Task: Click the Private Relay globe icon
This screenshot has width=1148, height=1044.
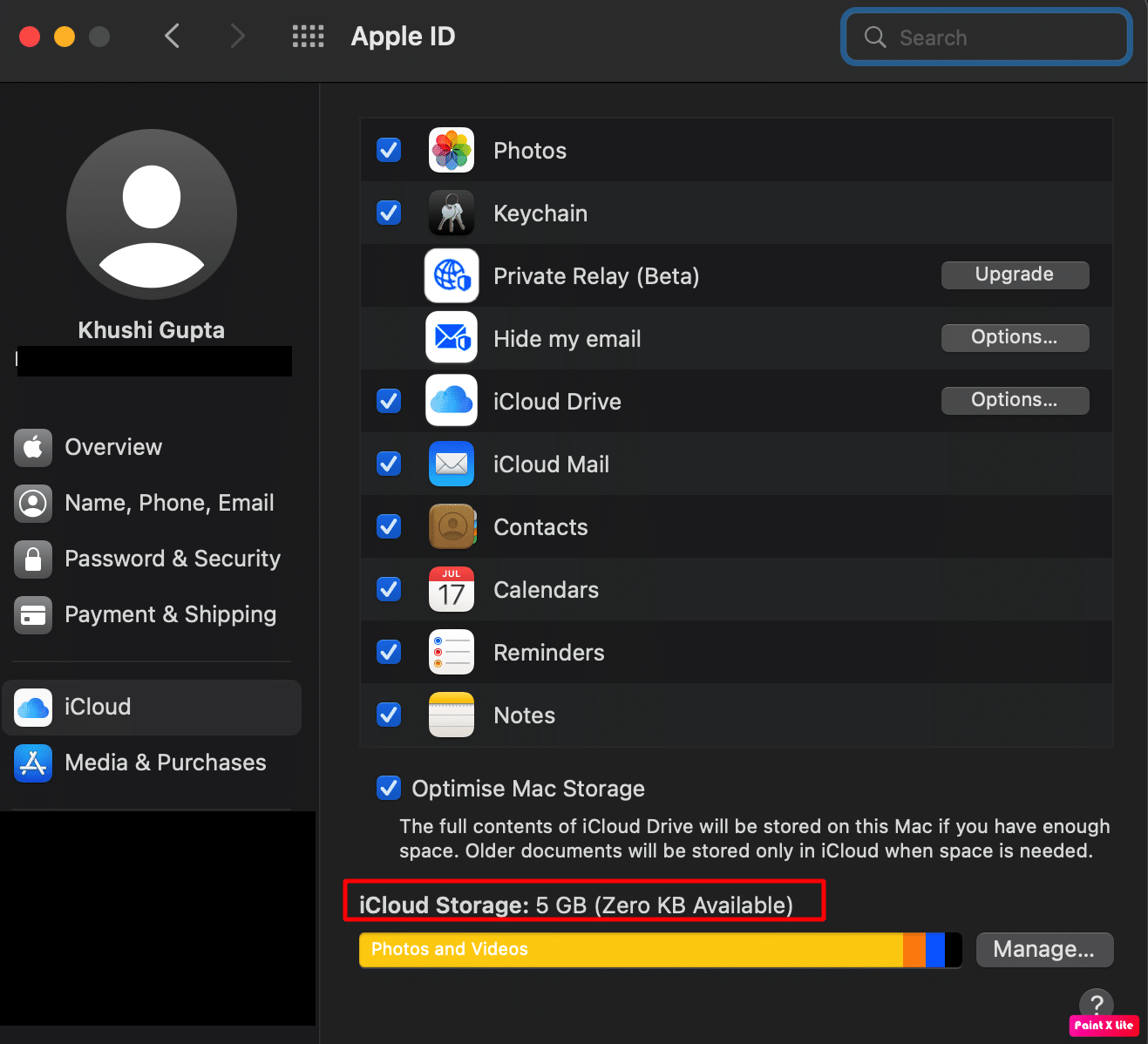Action: 452,275
